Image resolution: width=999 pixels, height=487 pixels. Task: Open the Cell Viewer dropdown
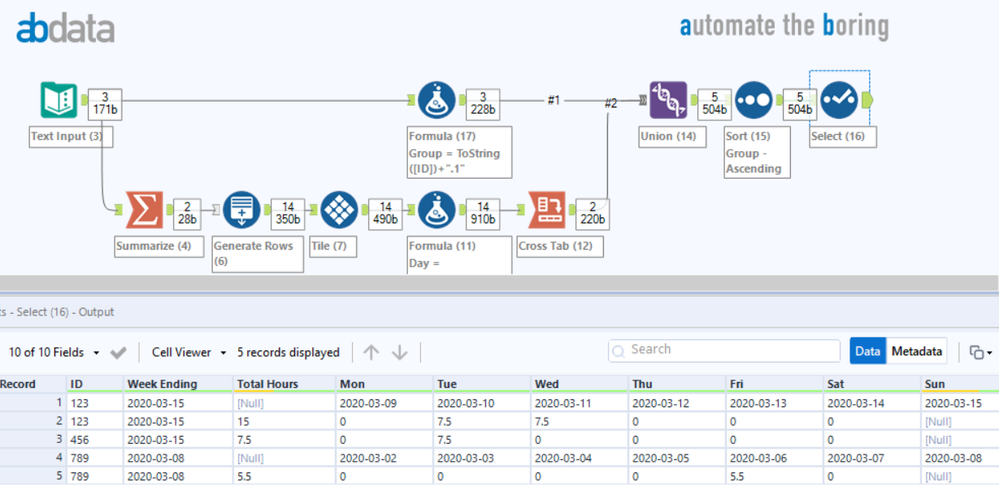189,352
